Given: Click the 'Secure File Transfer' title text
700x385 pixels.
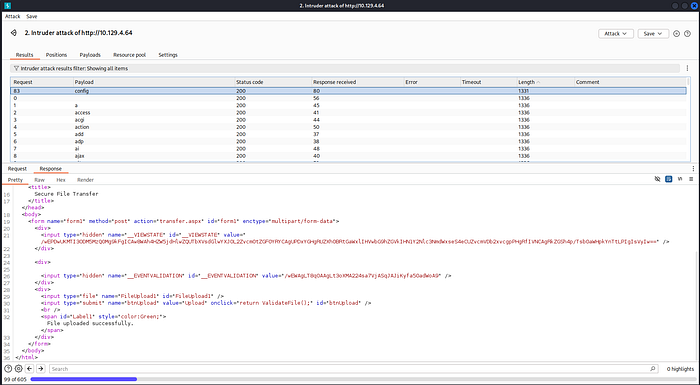Looking at the screenshot, I should click(x=66, y=194).
